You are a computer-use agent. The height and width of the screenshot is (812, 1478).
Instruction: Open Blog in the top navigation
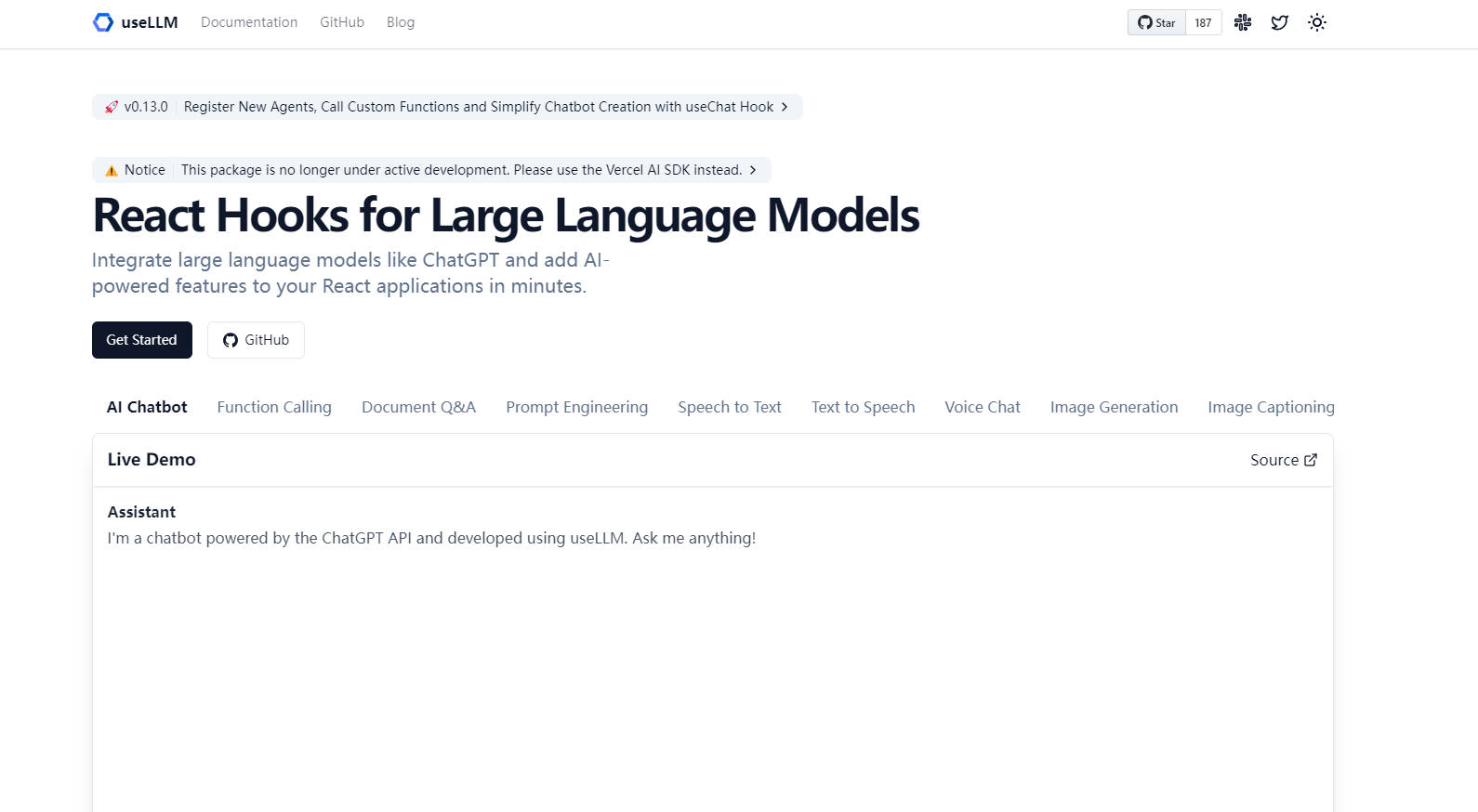(x=401, y=22)
